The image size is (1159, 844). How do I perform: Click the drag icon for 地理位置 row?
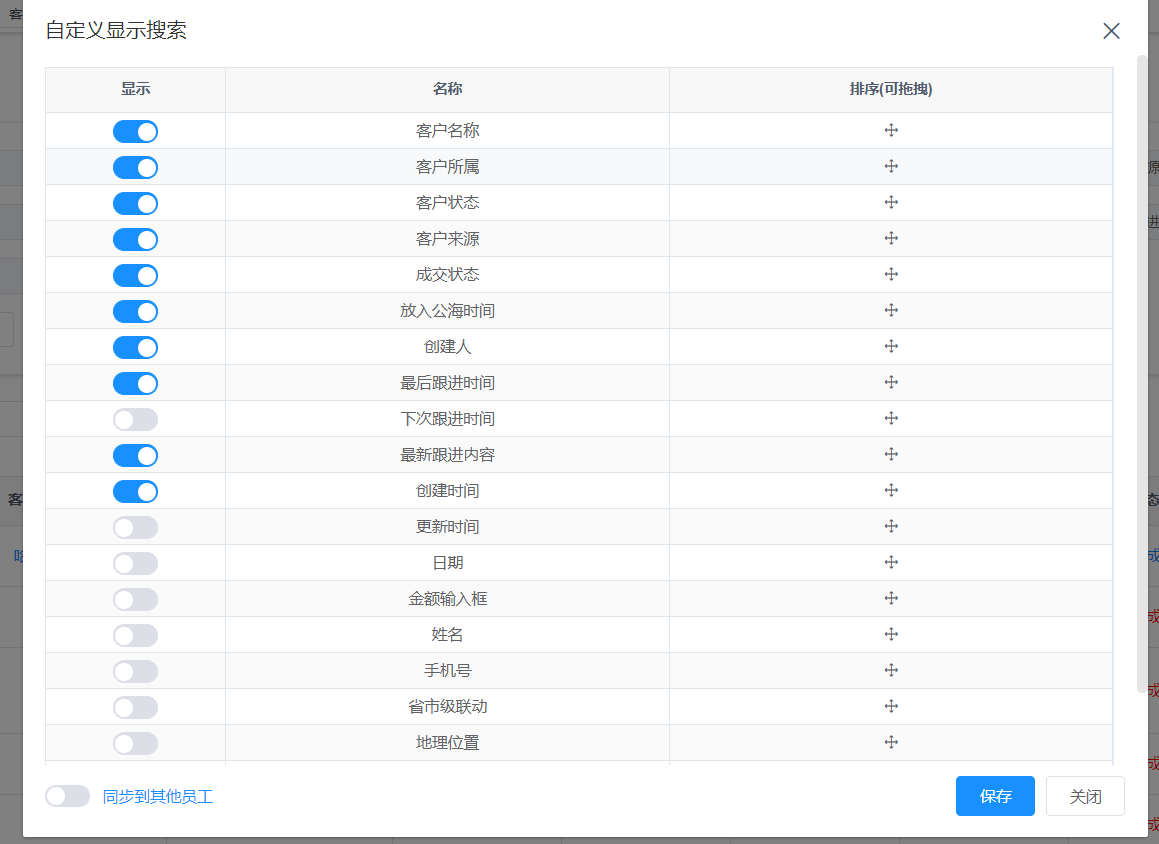[891, 743]
